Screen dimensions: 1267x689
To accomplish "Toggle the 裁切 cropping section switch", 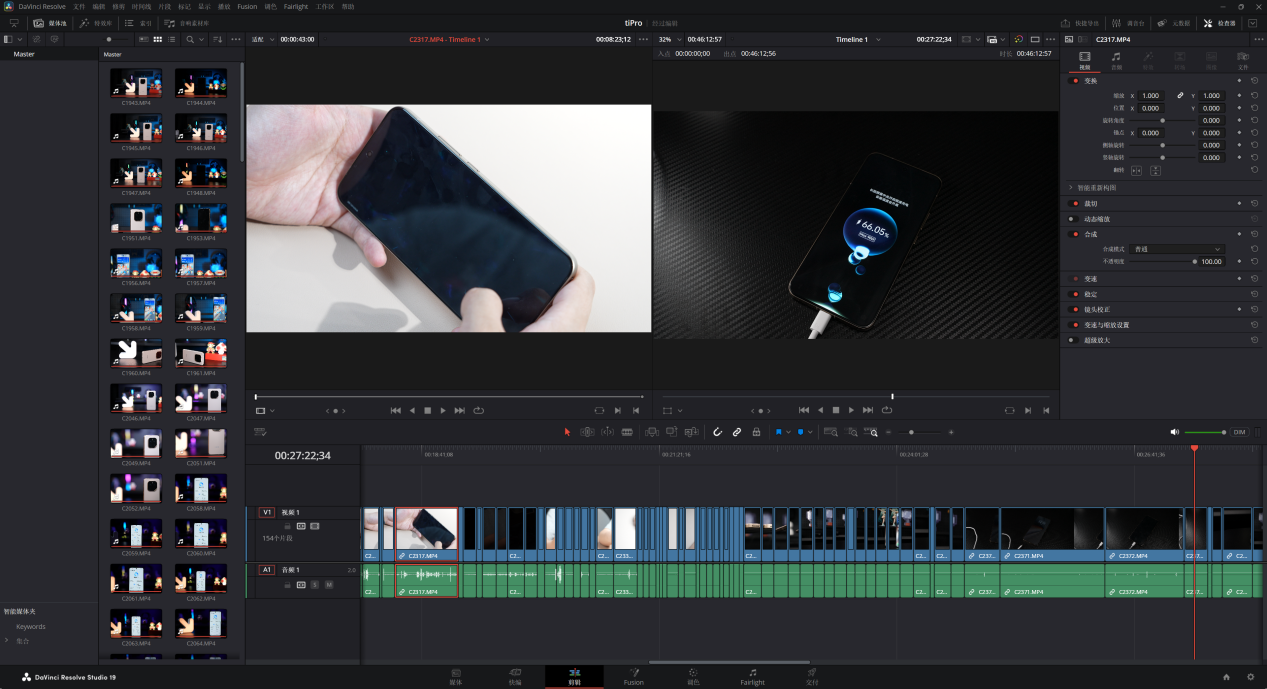I will click(x=1074, y=203).
